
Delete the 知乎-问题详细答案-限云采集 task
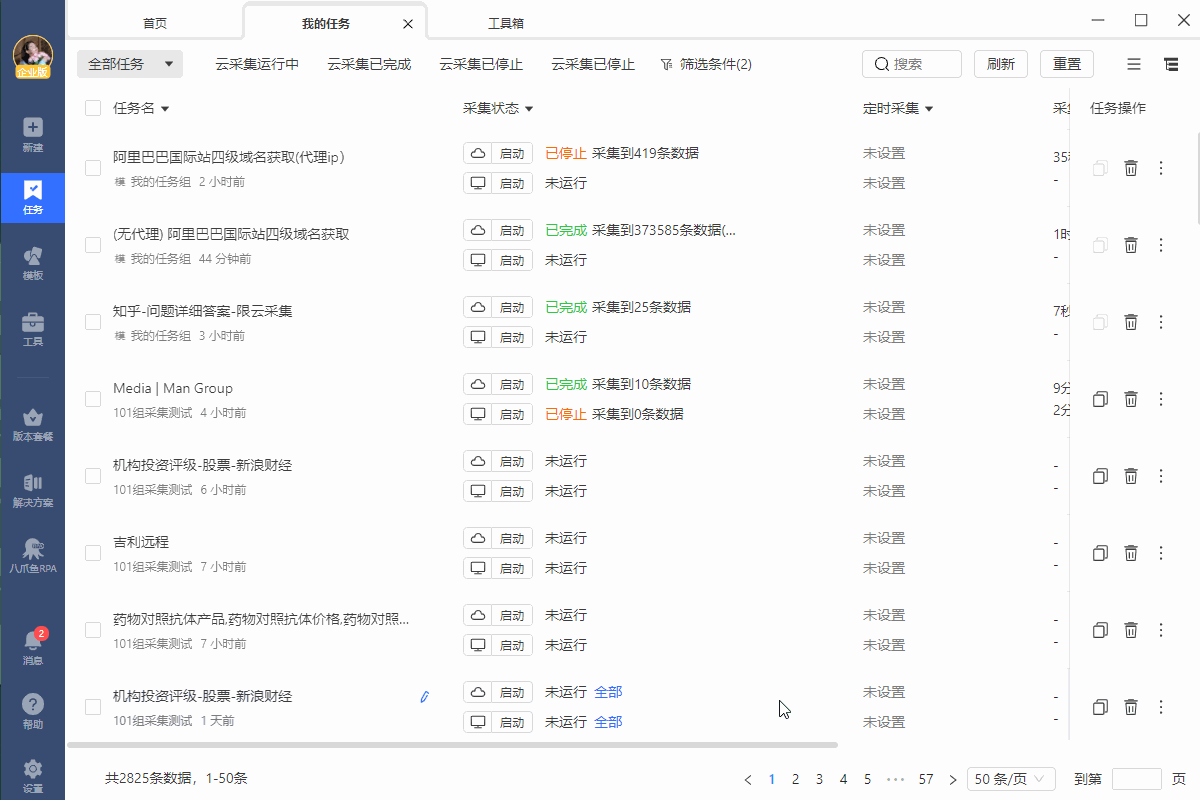pyautogui.click(x=1131, y=322)
